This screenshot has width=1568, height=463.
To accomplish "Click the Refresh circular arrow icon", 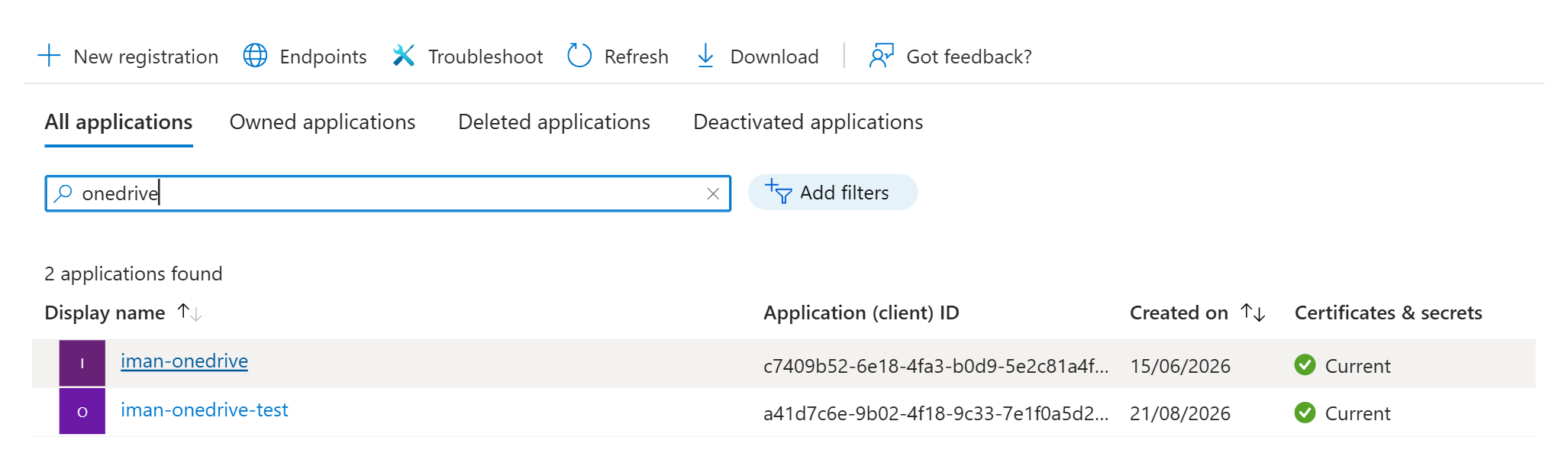I will coord(579,56).
